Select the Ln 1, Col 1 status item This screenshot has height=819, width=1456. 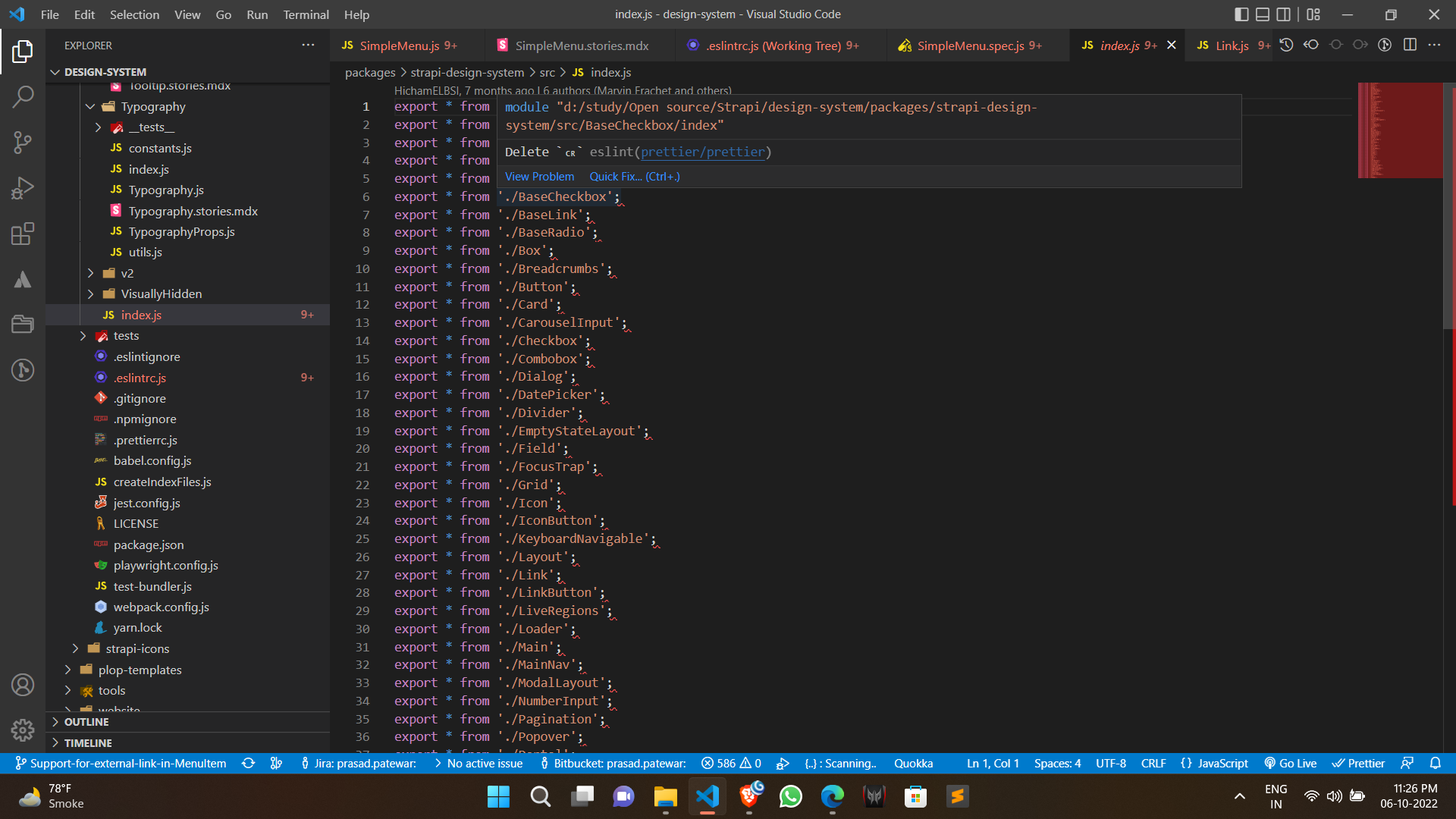[x=992, y=764]
